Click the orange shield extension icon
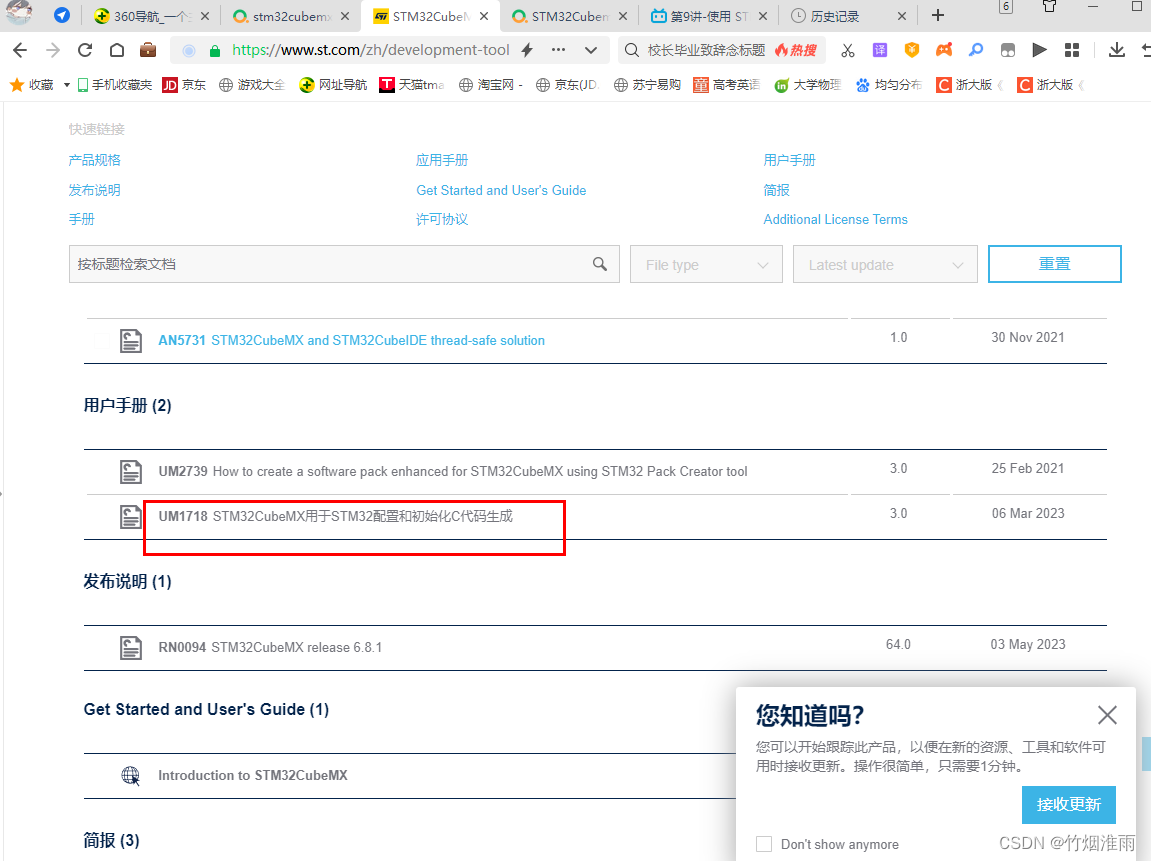This screenshot has width=1151, height=861. [x=912, y=50]
